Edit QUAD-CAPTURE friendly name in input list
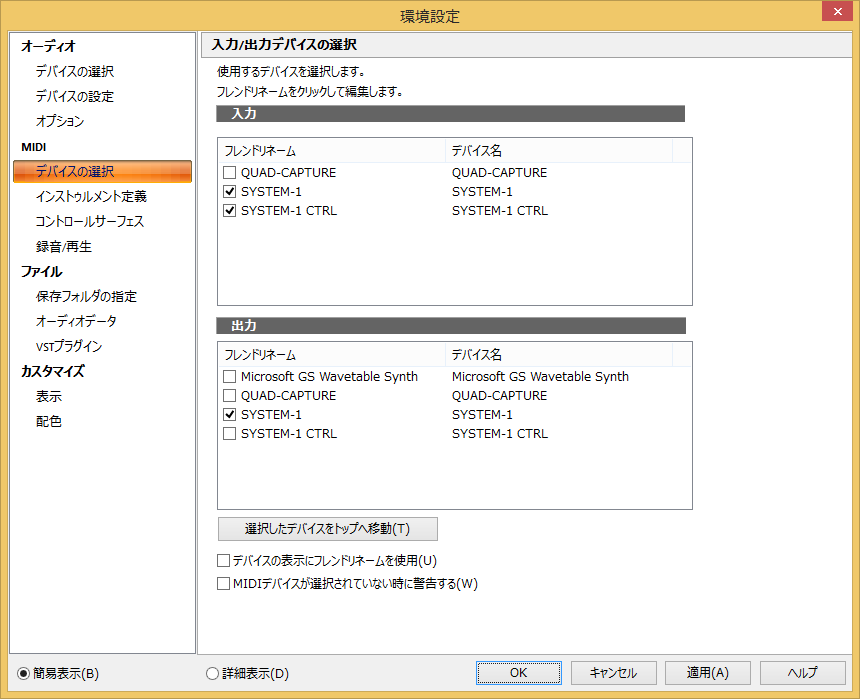 pos(288,173)
